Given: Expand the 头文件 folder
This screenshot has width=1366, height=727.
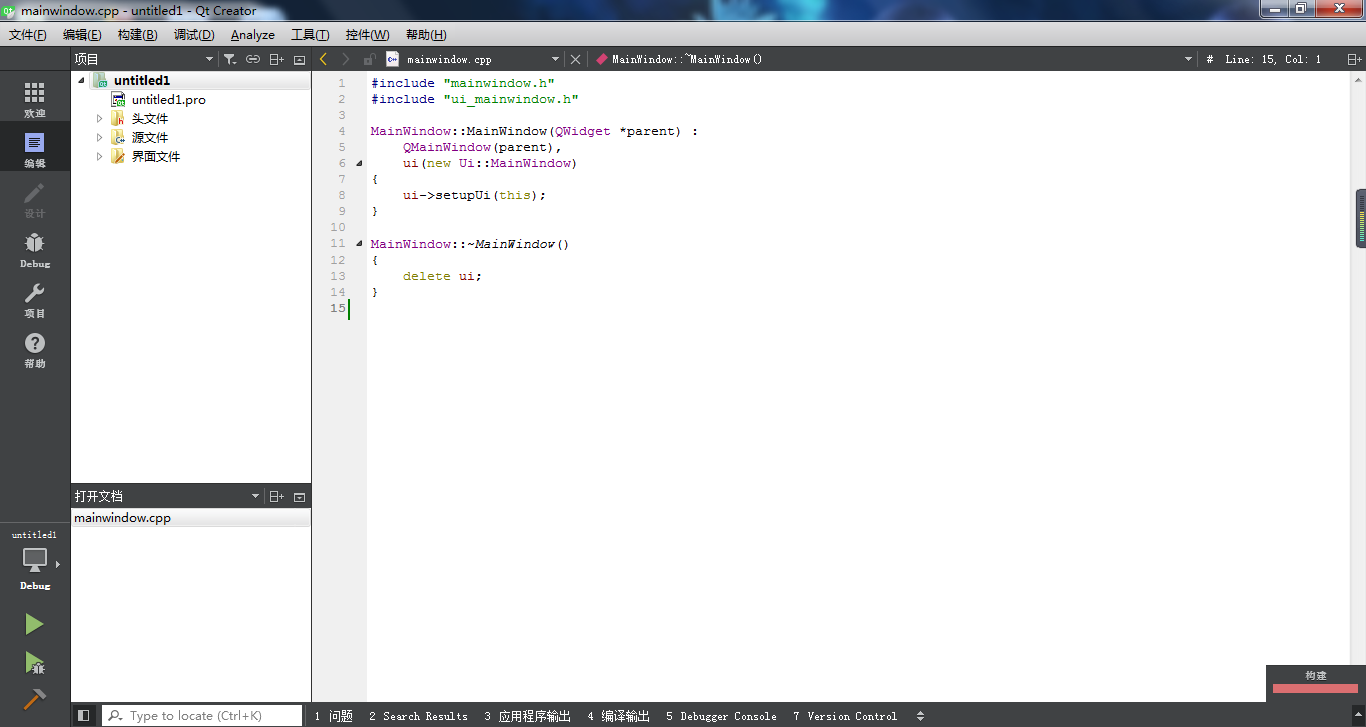Looking at the screenshot, I should tap(99, 118).
